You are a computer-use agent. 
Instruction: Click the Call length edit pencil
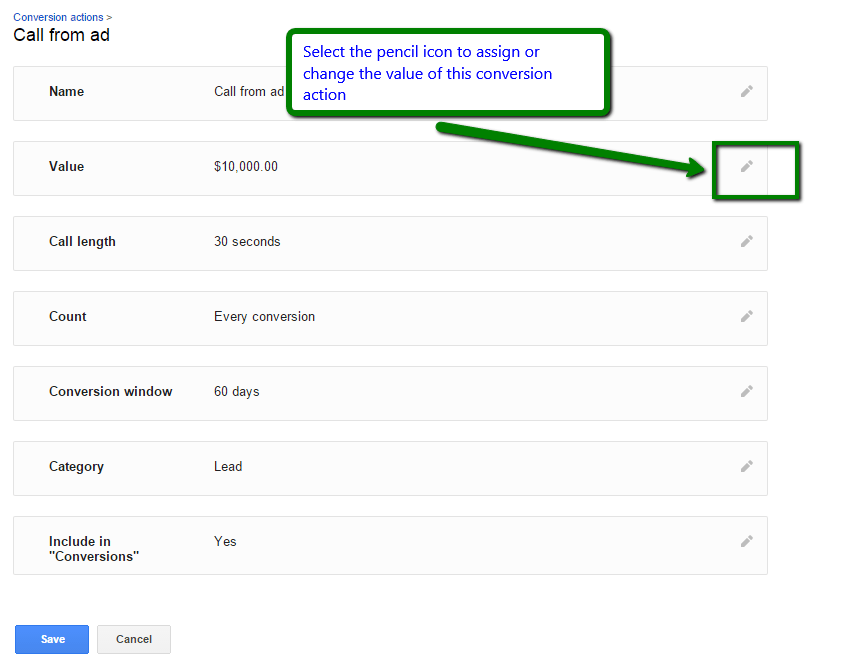click(x=746, y=241)
